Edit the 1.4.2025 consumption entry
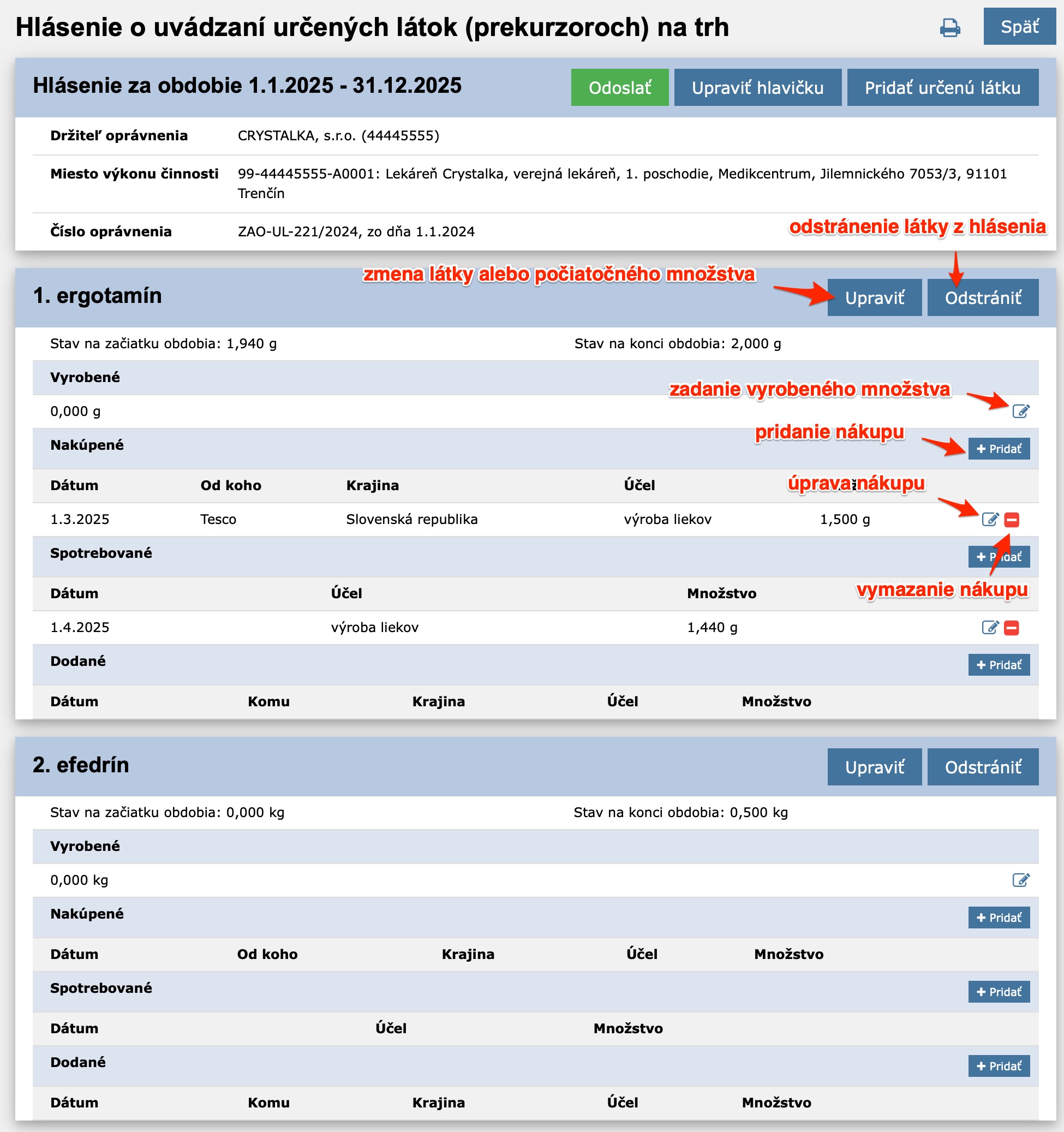1064x1132 pixels. pos(990,628)
